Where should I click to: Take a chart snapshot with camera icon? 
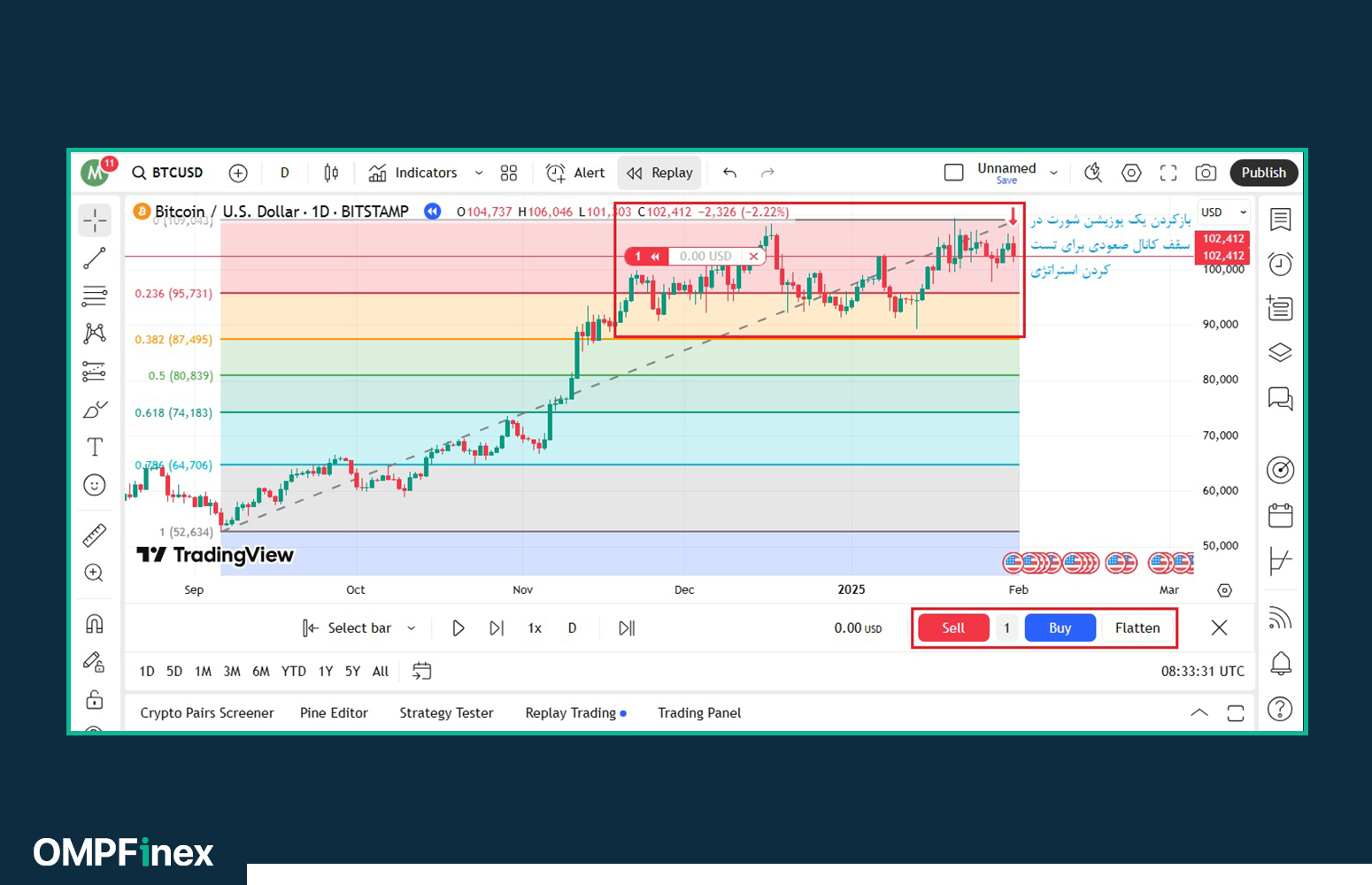[x=1206, y=173]
